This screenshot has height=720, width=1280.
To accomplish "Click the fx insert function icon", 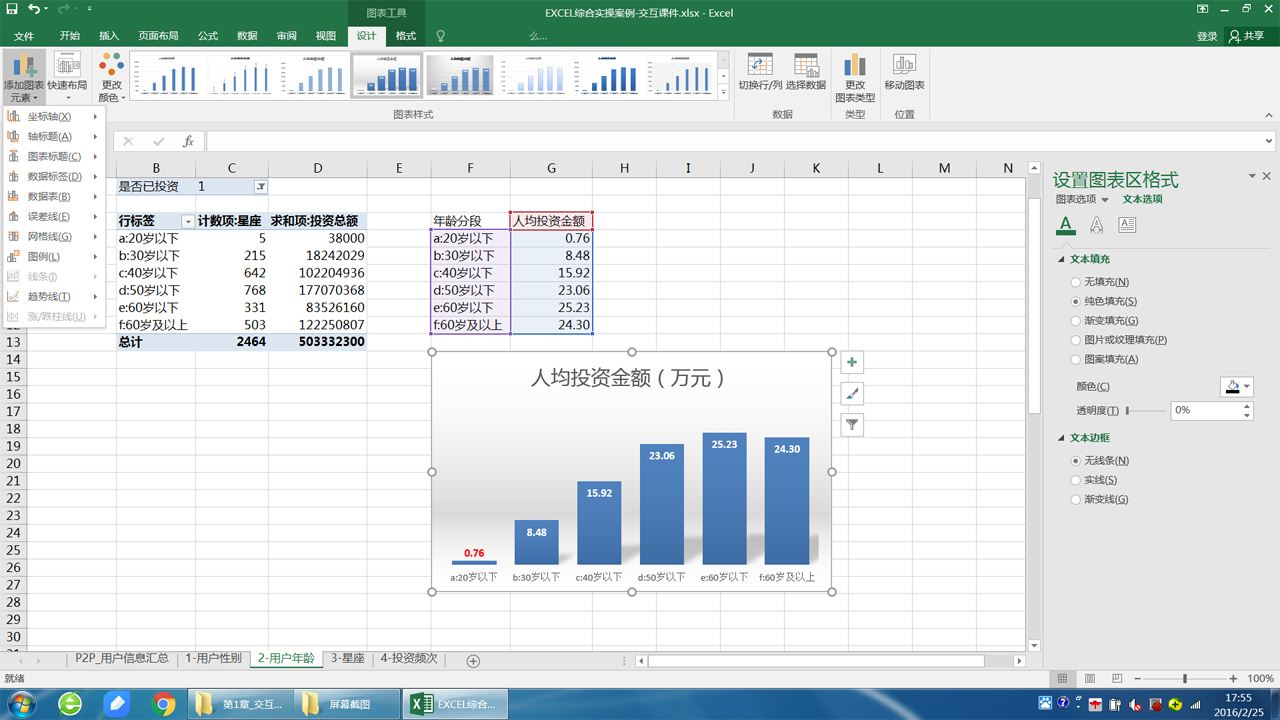I will [188, 142].
